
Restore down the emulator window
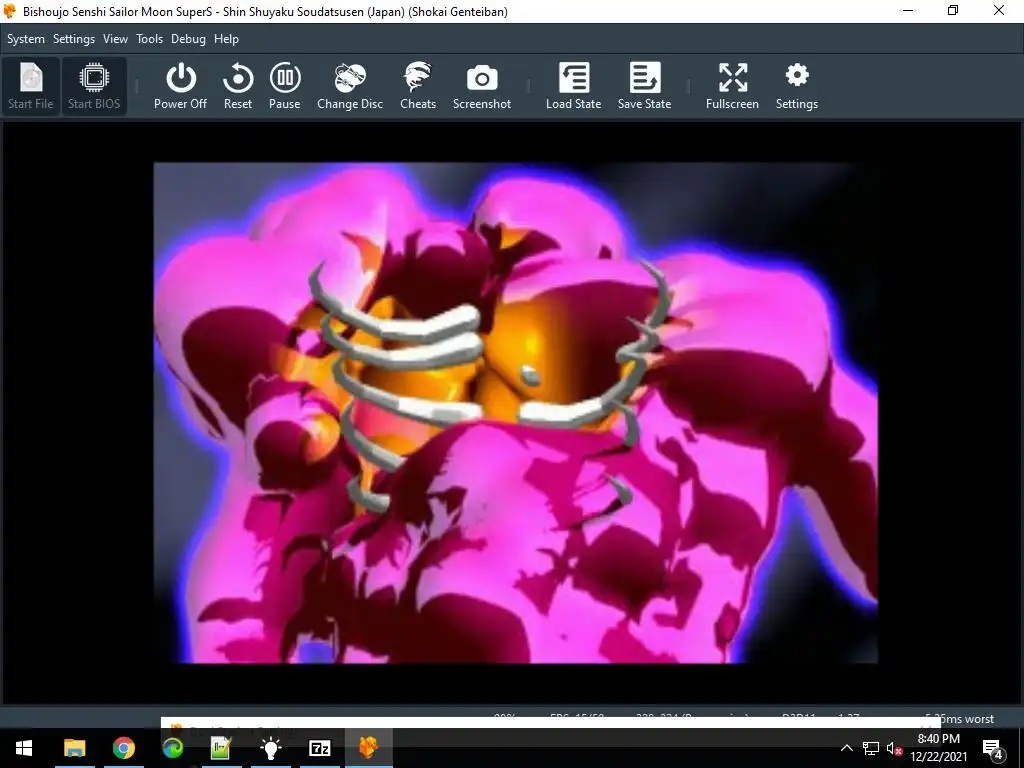(x=953, y=11)
